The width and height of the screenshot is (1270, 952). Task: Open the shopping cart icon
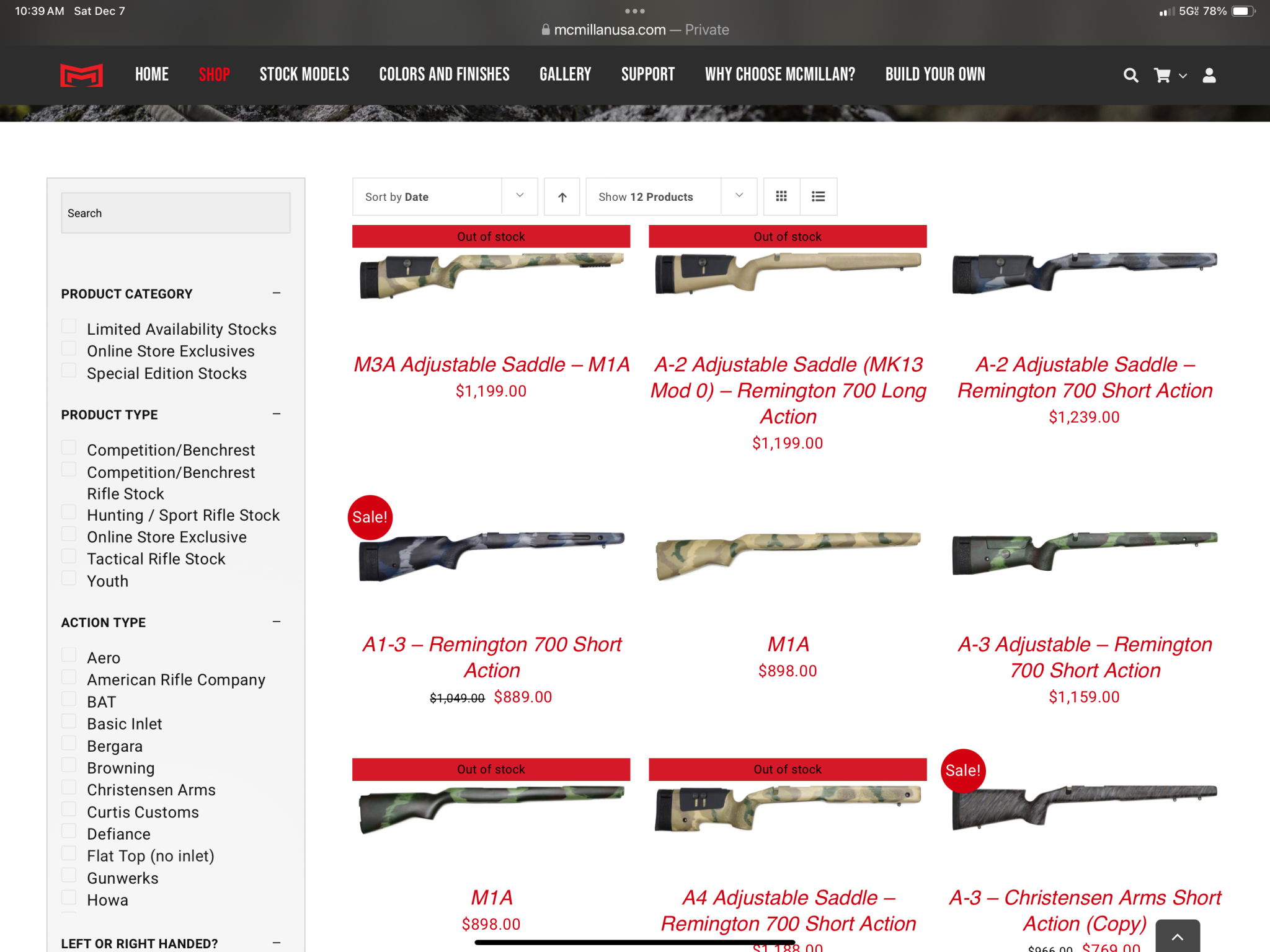click(x=1162, y=76)
